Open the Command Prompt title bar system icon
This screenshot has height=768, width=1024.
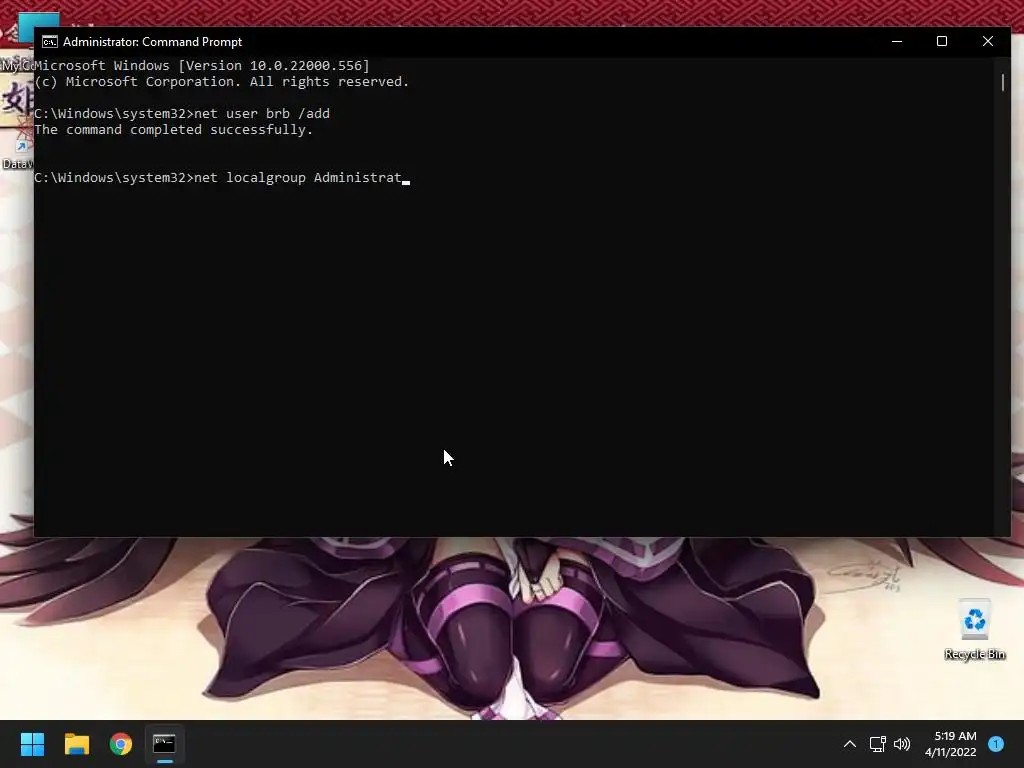pos(50,42)
